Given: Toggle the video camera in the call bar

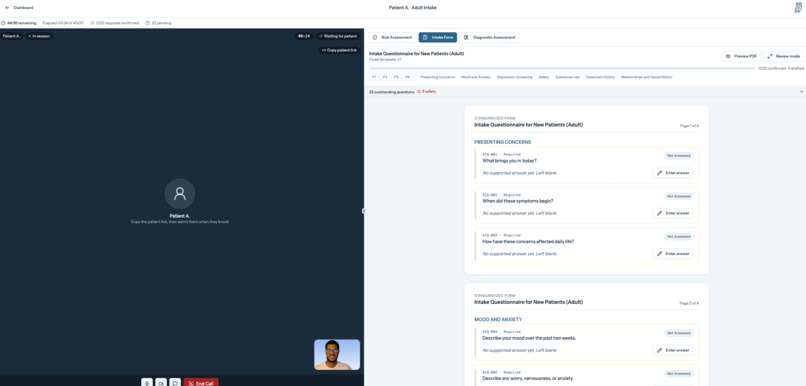Looking at the screenshot, I should pyautogui.click(x=161, y=383).
